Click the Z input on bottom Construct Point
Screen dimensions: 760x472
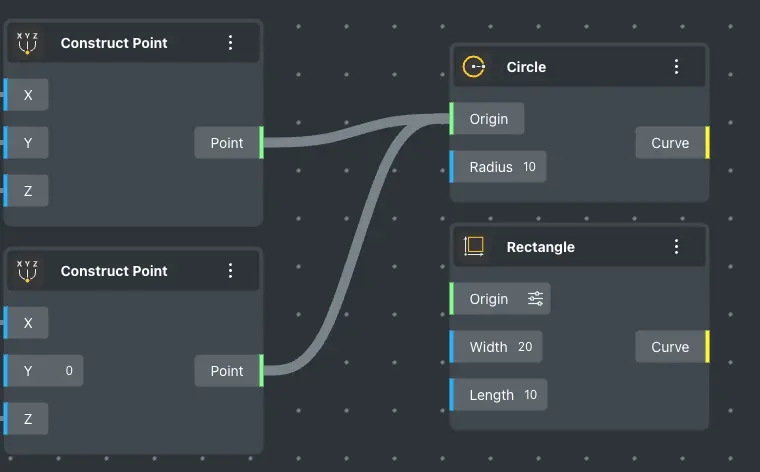(28, 419)
